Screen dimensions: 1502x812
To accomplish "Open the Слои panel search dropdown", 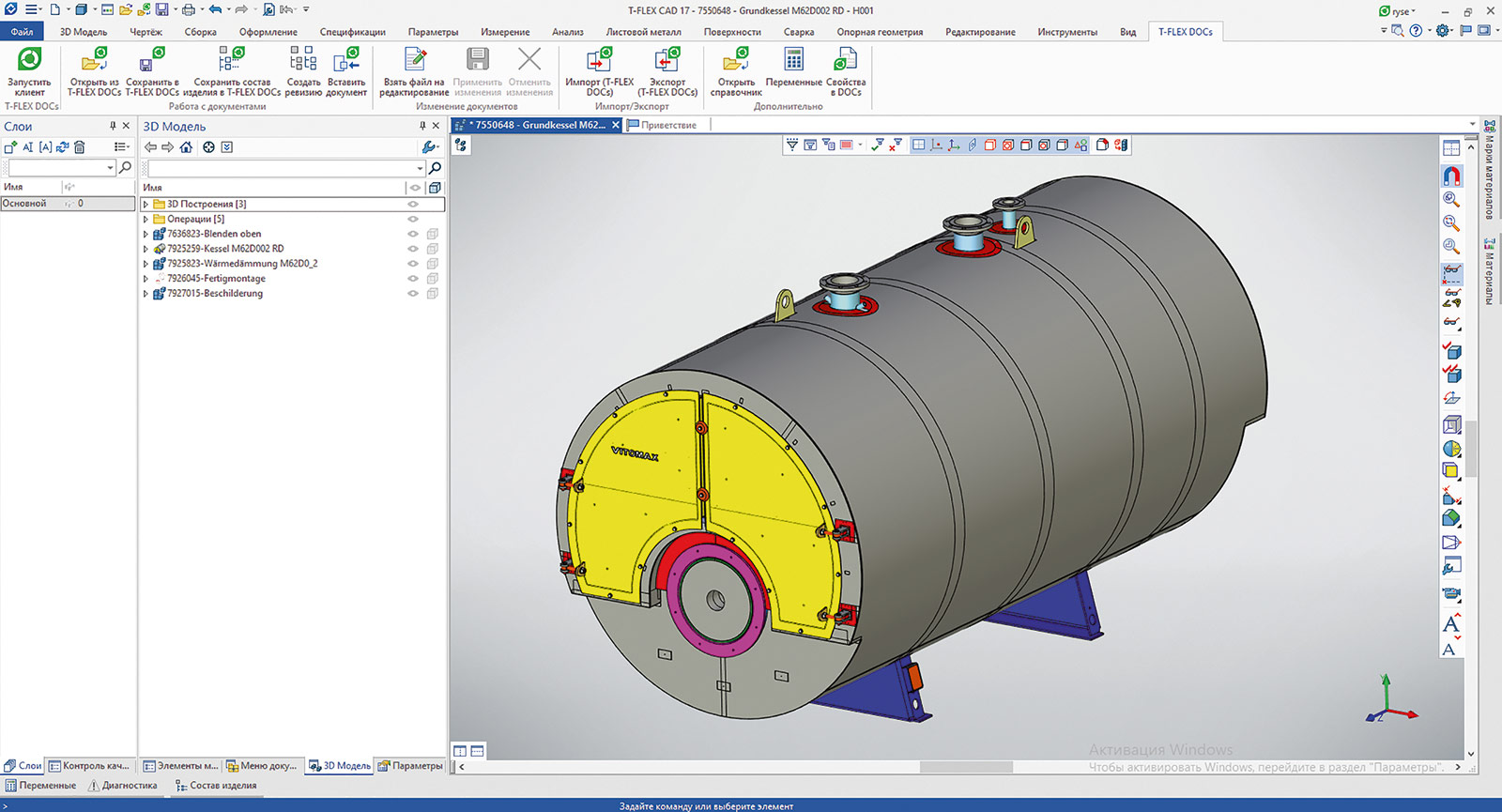I will 111,168.
